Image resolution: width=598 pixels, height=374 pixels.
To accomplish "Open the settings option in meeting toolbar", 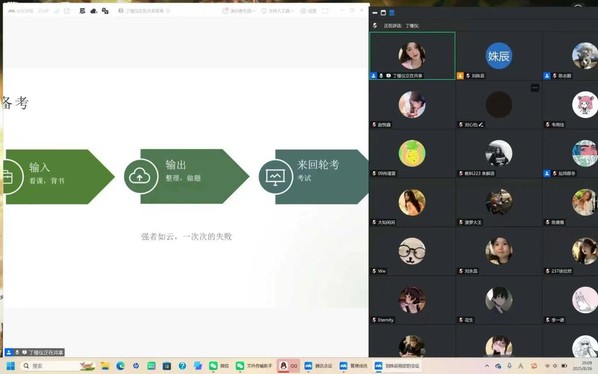I will [309, 11].
